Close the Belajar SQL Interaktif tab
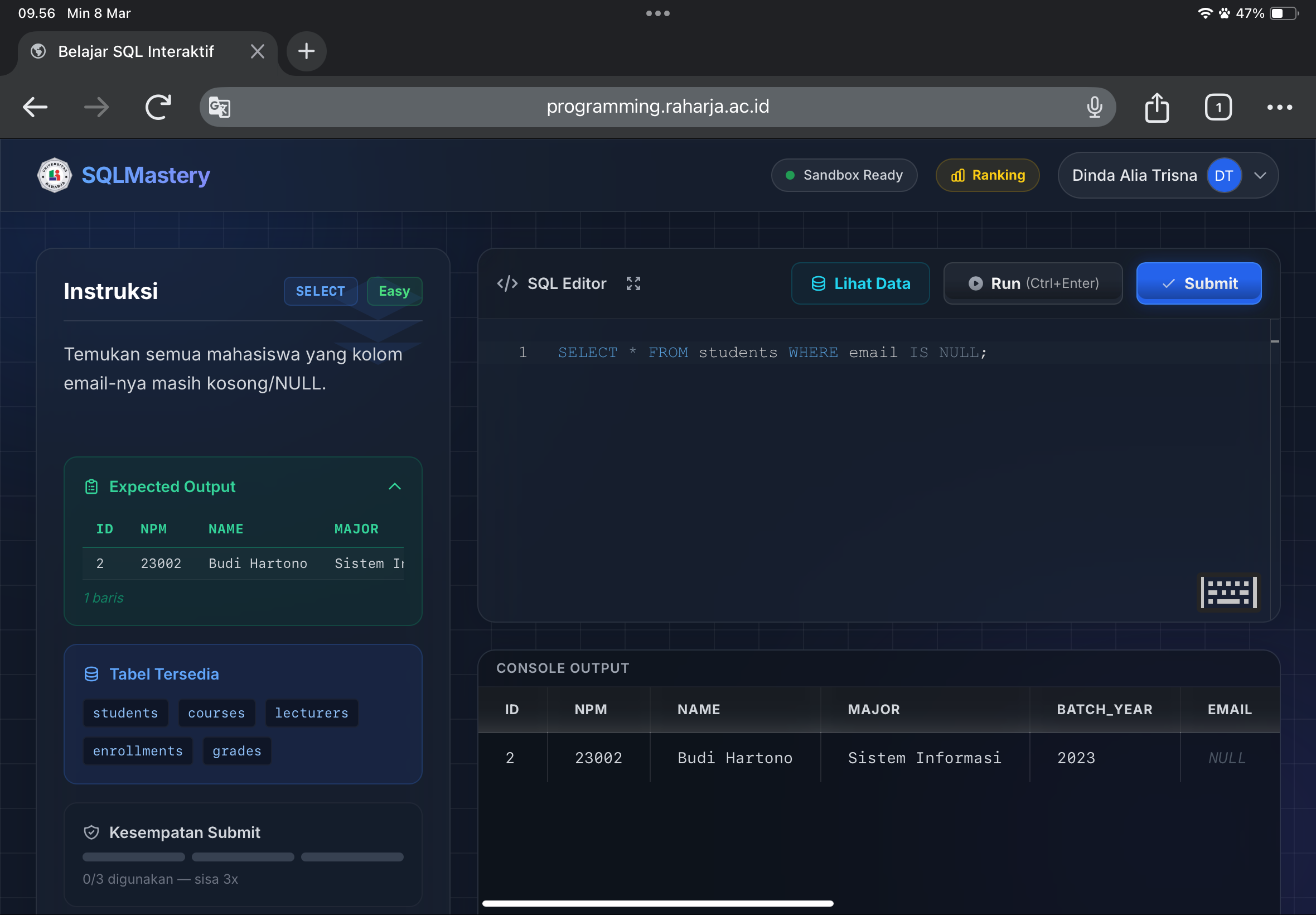 [258, 51]
